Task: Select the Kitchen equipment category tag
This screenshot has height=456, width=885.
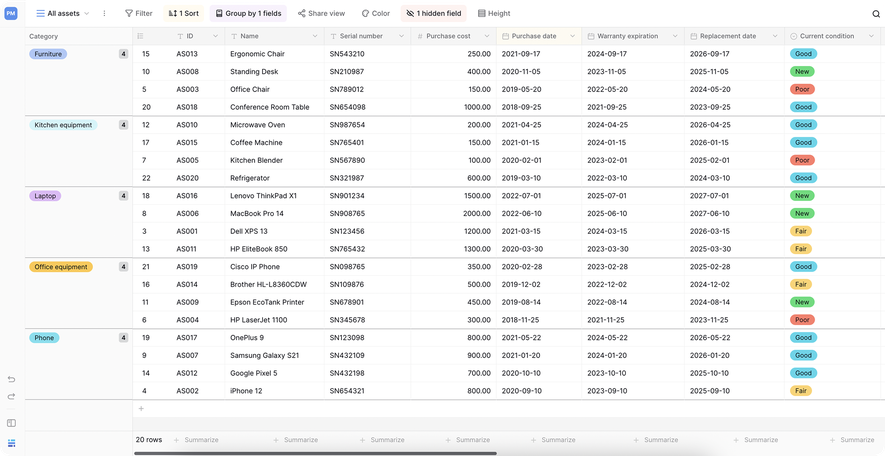Action: pyautogui.click(x=63, y=125)
